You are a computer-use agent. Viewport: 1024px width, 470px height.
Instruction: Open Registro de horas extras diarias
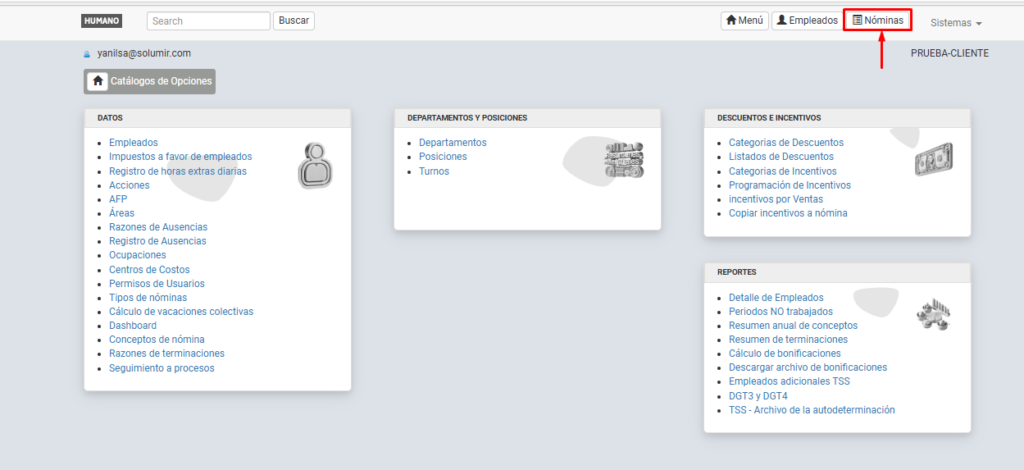tap(177, 171)
